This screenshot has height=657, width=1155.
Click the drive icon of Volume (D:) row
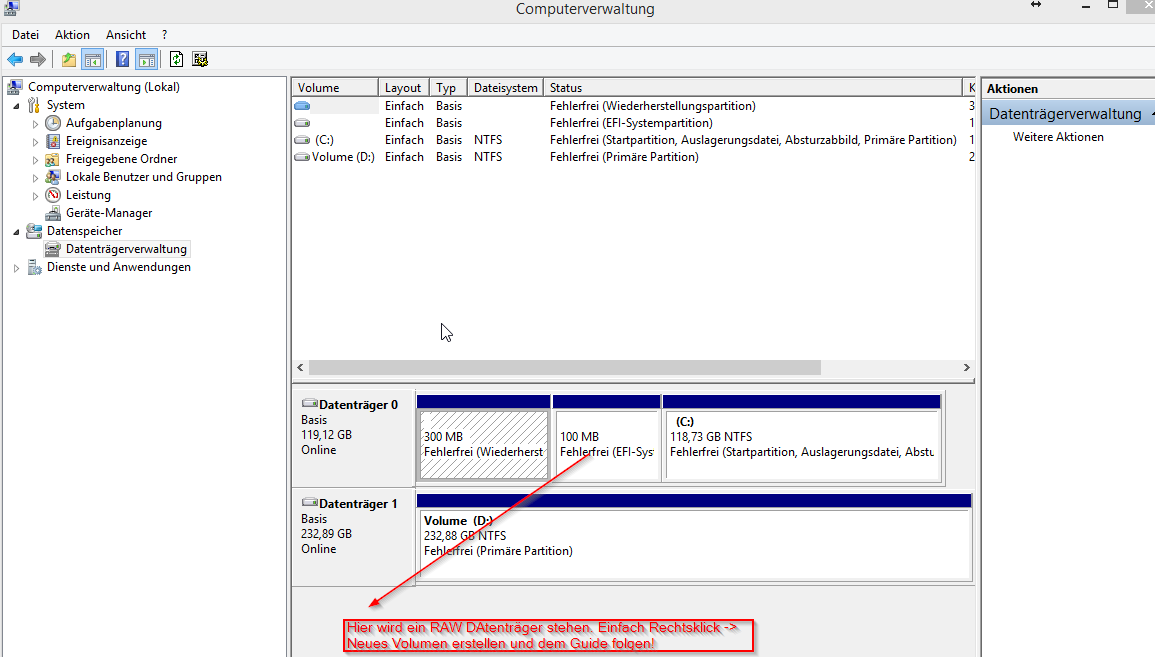302,157
